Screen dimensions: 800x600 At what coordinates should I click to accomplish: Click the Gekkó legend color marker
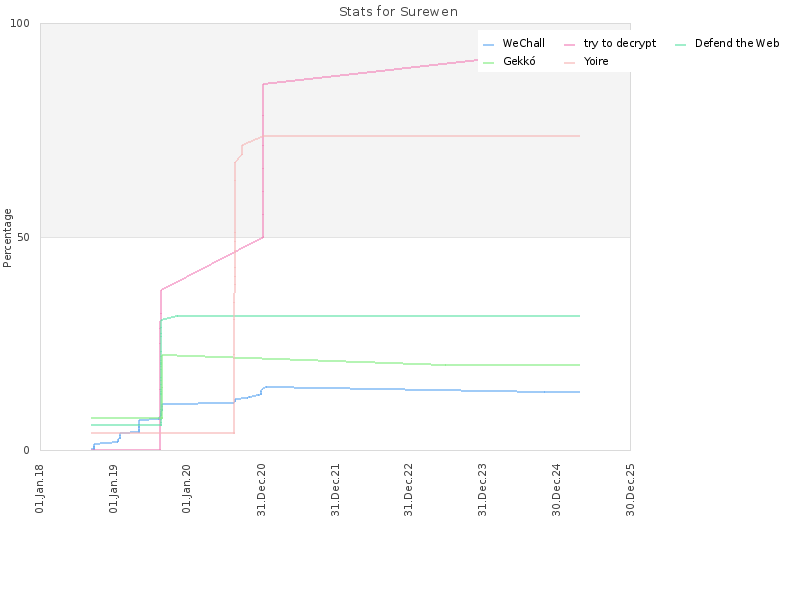coord(488,62)
